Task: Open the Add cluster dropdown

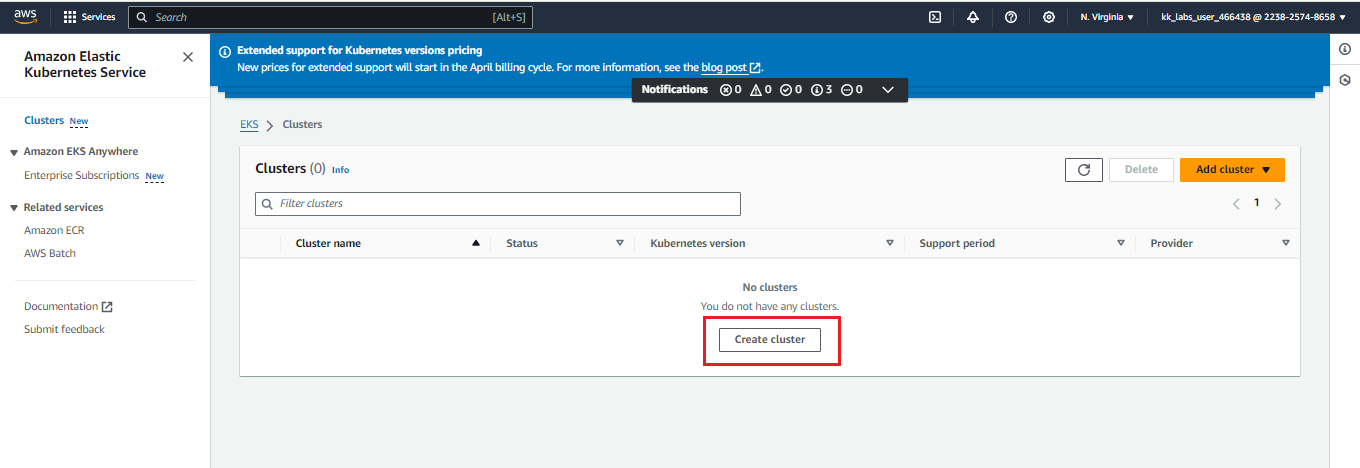Action: (1232, 170)
